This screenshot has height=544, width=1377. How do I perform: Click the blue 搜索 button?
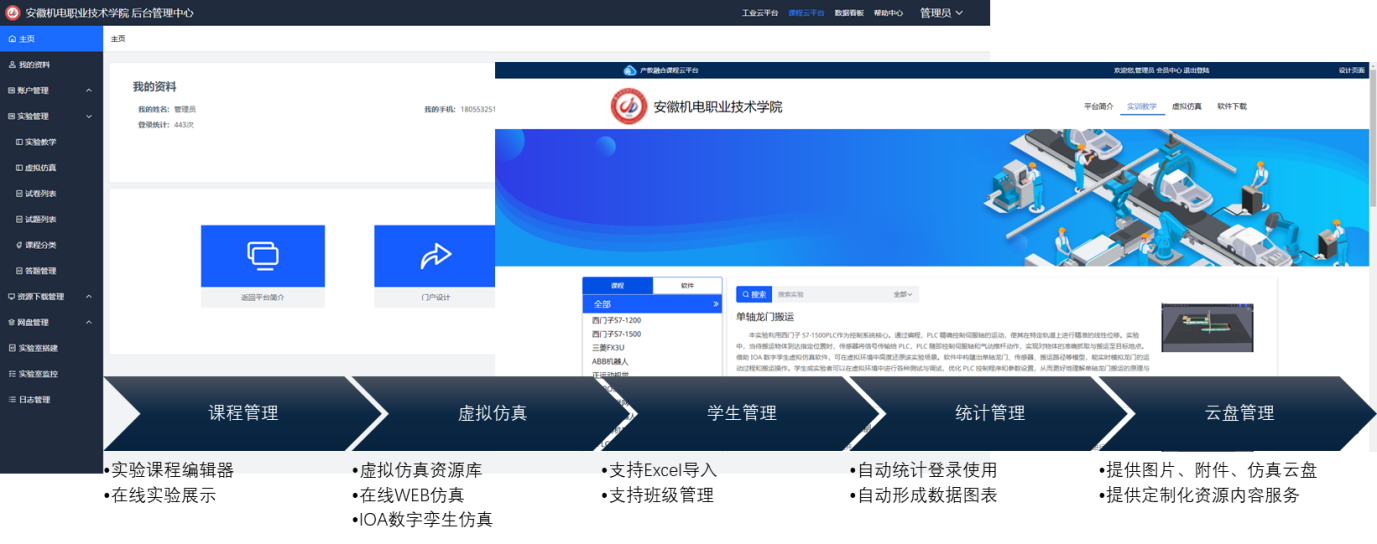(754, 295)
